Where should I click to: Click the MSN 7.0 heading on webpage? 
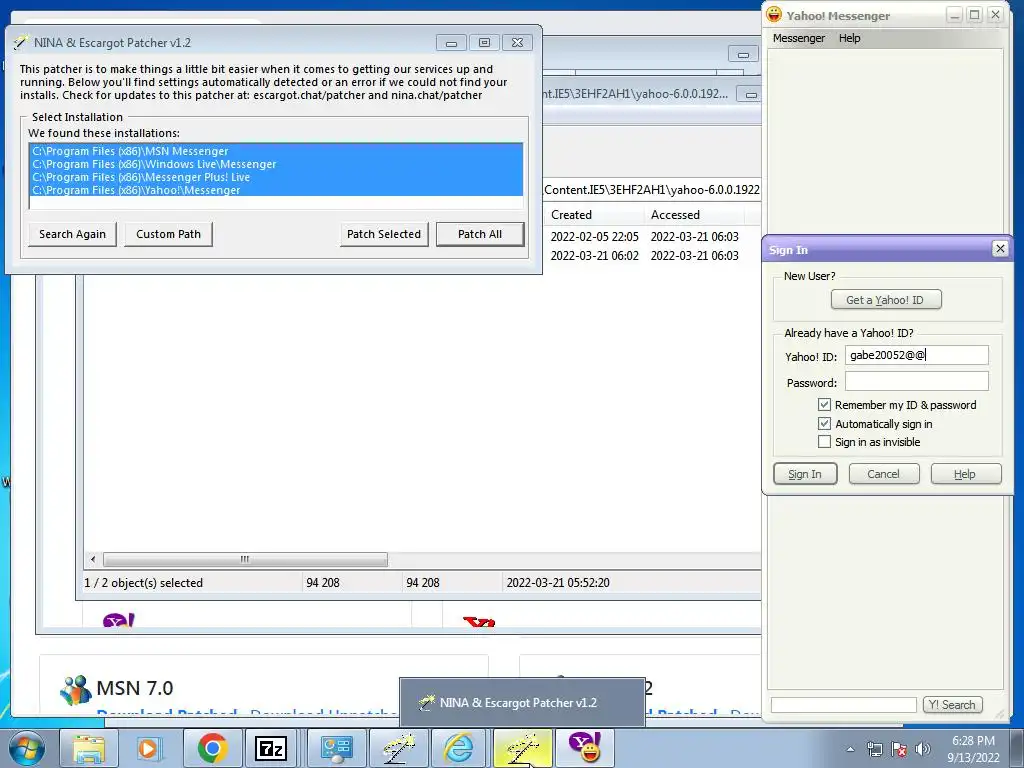[135, 688]
